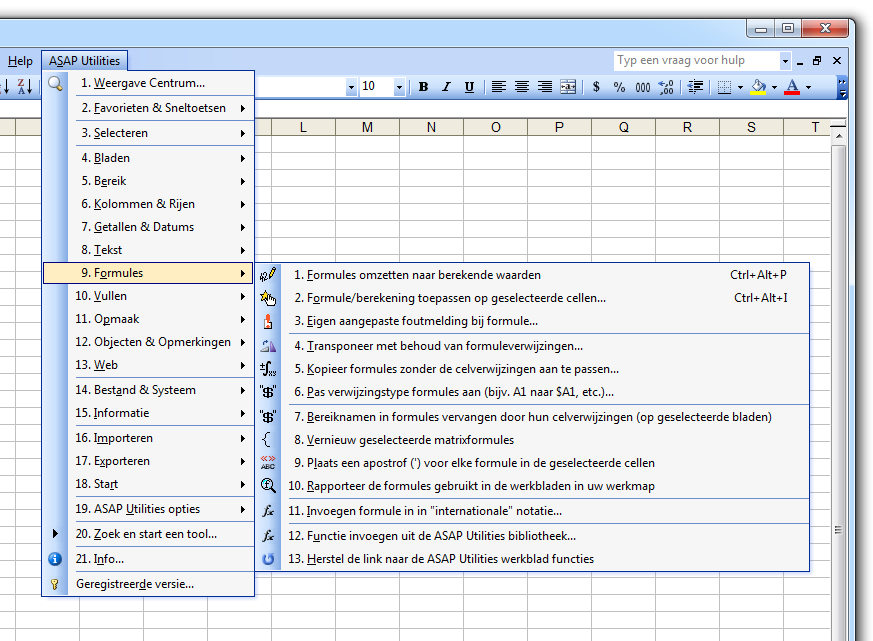The height and width of the screenshot is (641, 873).
Task: Click the "Typ een vraag voor hulp" field
Action: click(x=693, y=60)
